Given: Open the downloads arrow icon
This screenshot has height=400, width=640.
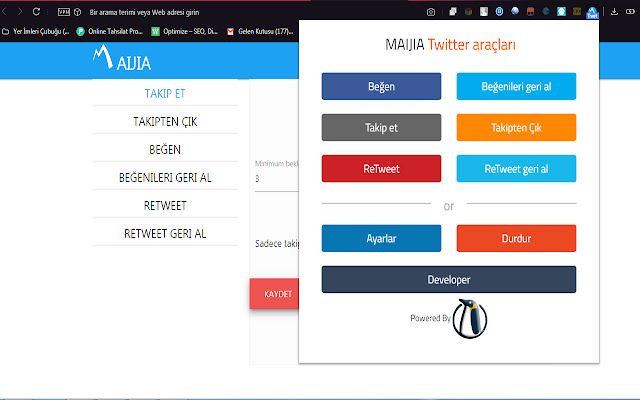Looking at the screenshot, I should [614, 12].
